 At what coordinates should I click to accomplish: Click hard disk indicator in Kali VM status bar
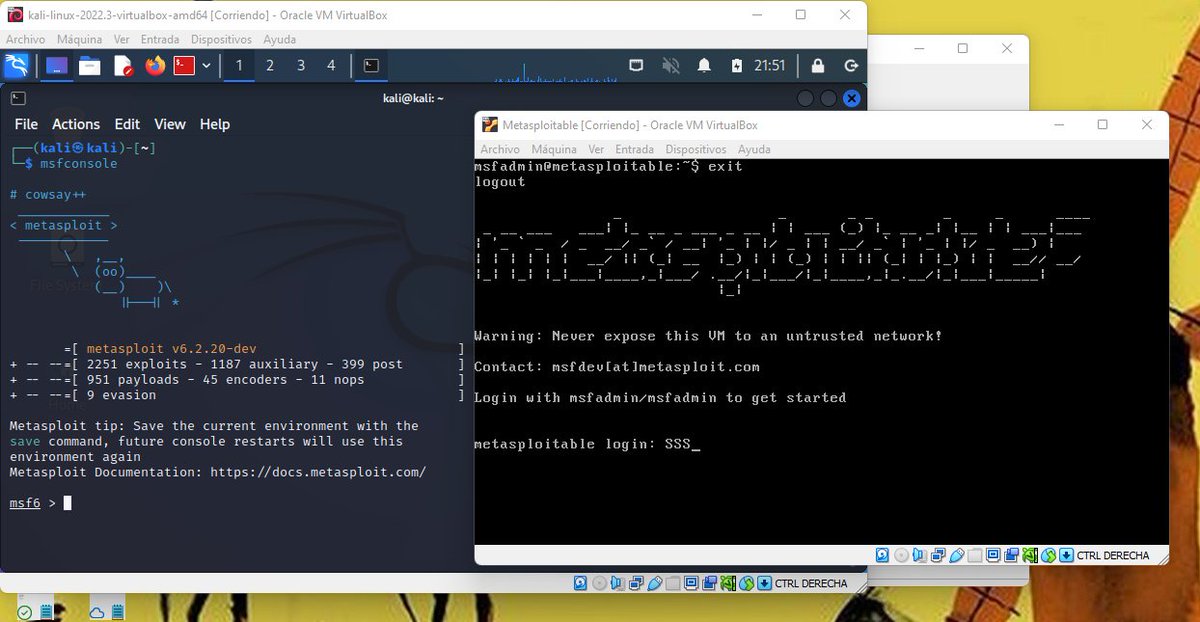580,583
